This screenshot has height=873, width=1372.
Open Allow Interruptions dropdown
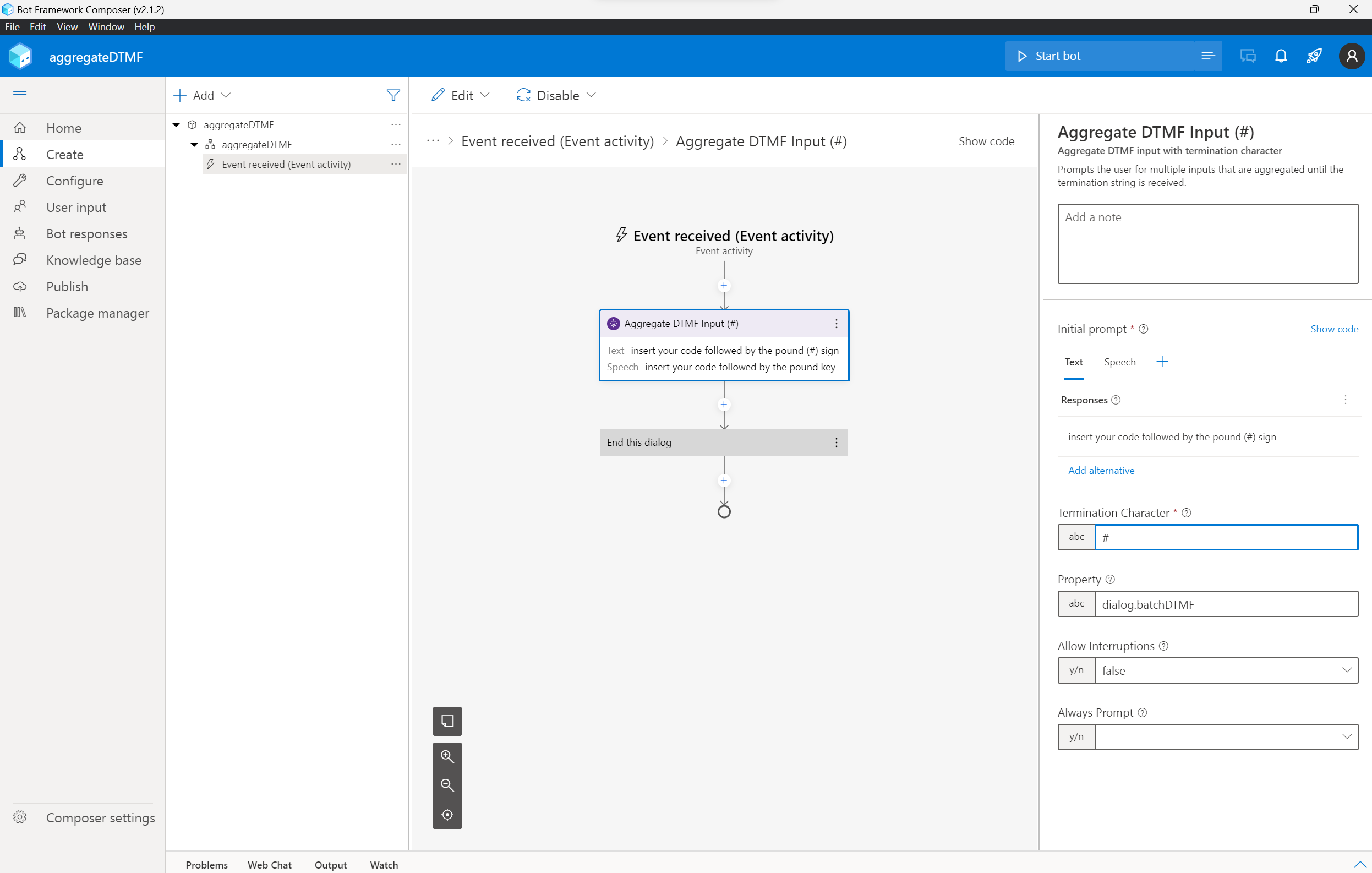point(1346,670)
